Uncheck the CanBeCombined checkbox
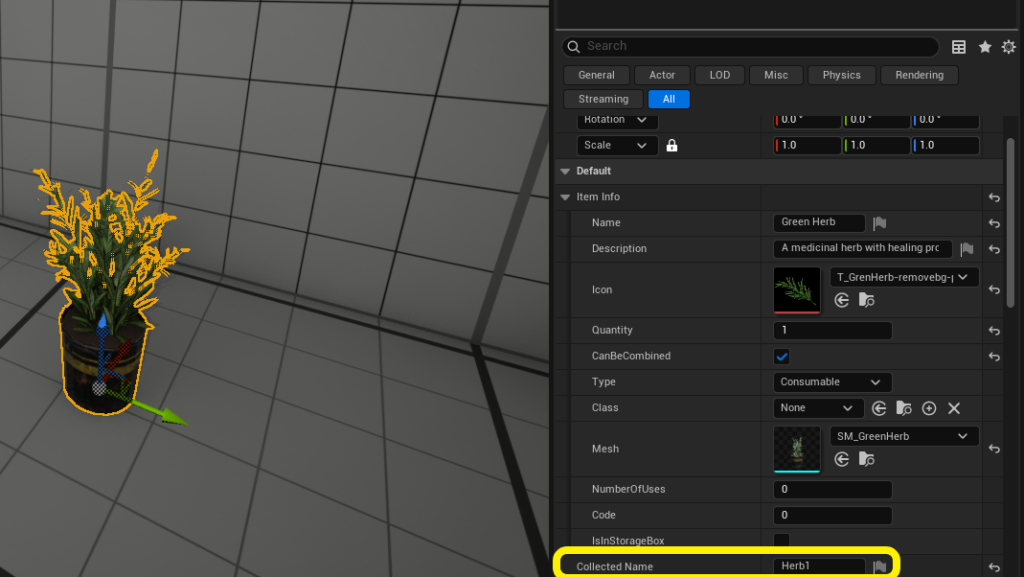Screen dimensions: 1024x577 coord(782,356)
